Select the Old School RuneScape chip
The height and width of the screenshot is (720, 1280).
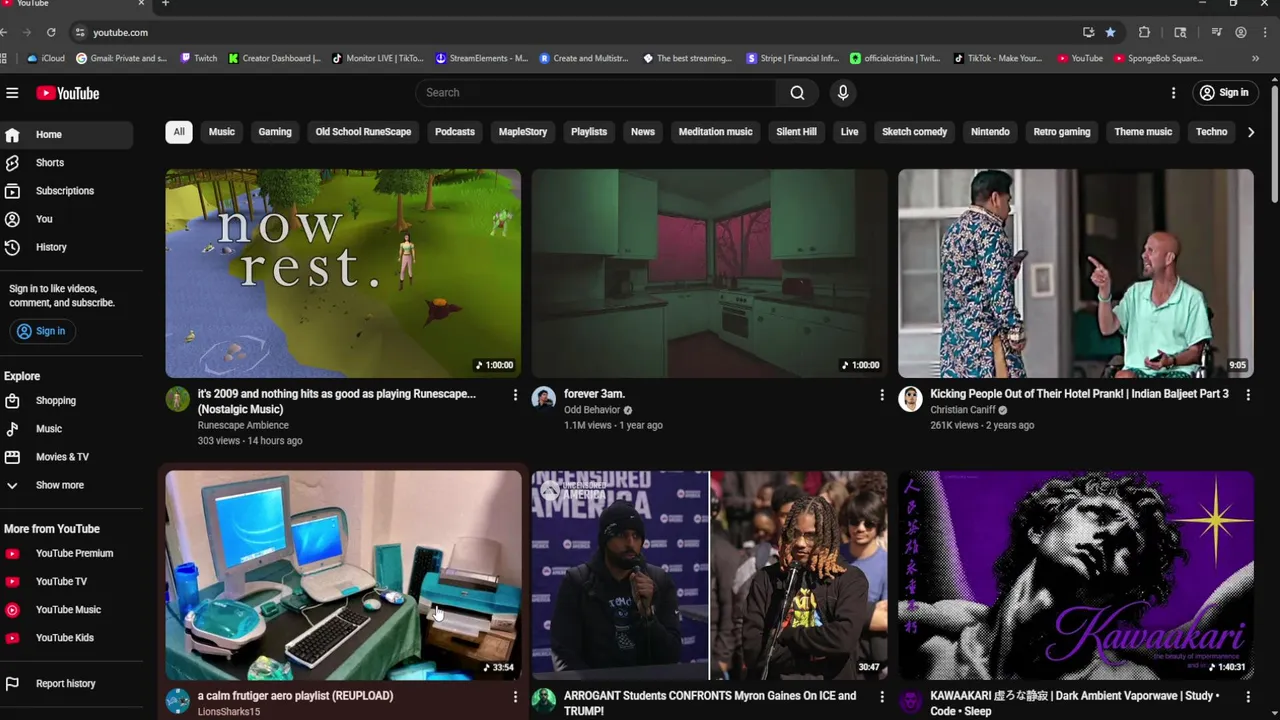[363, 132]
